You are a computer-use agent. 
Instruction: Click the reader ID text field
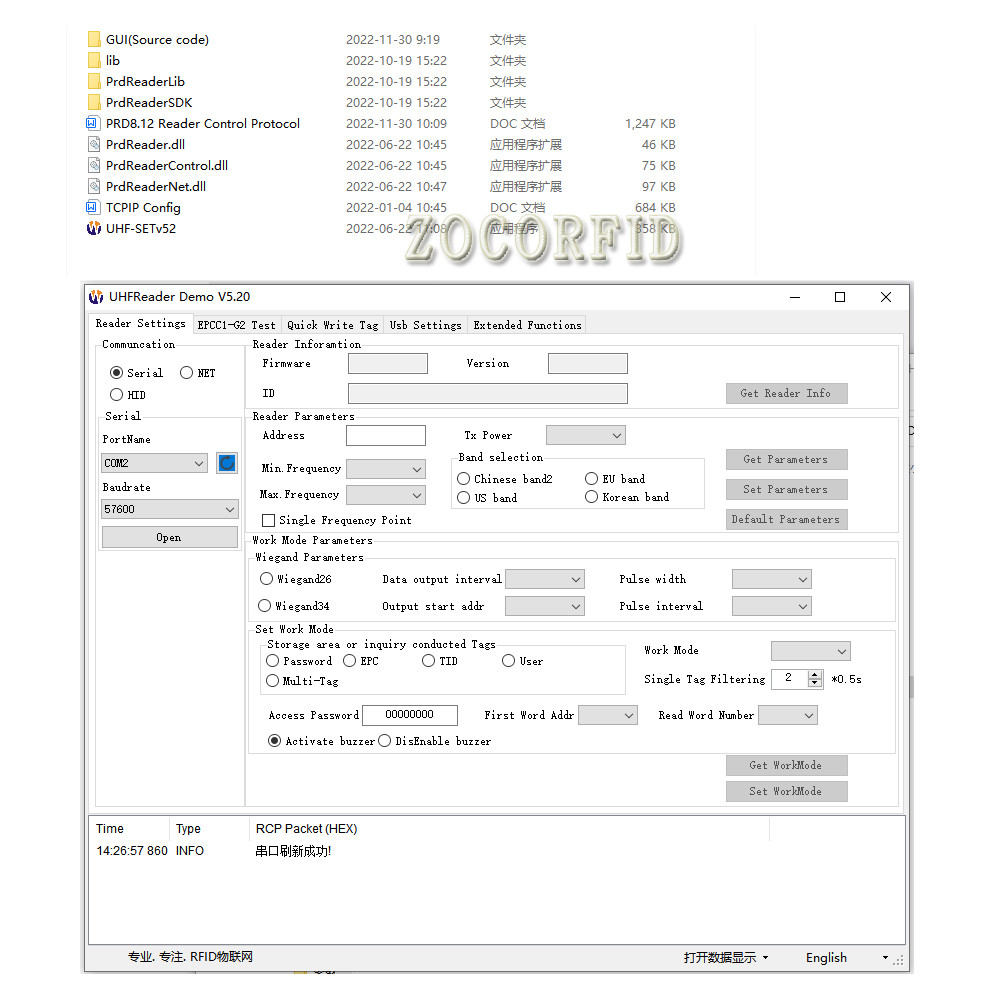tap(488, 393)
